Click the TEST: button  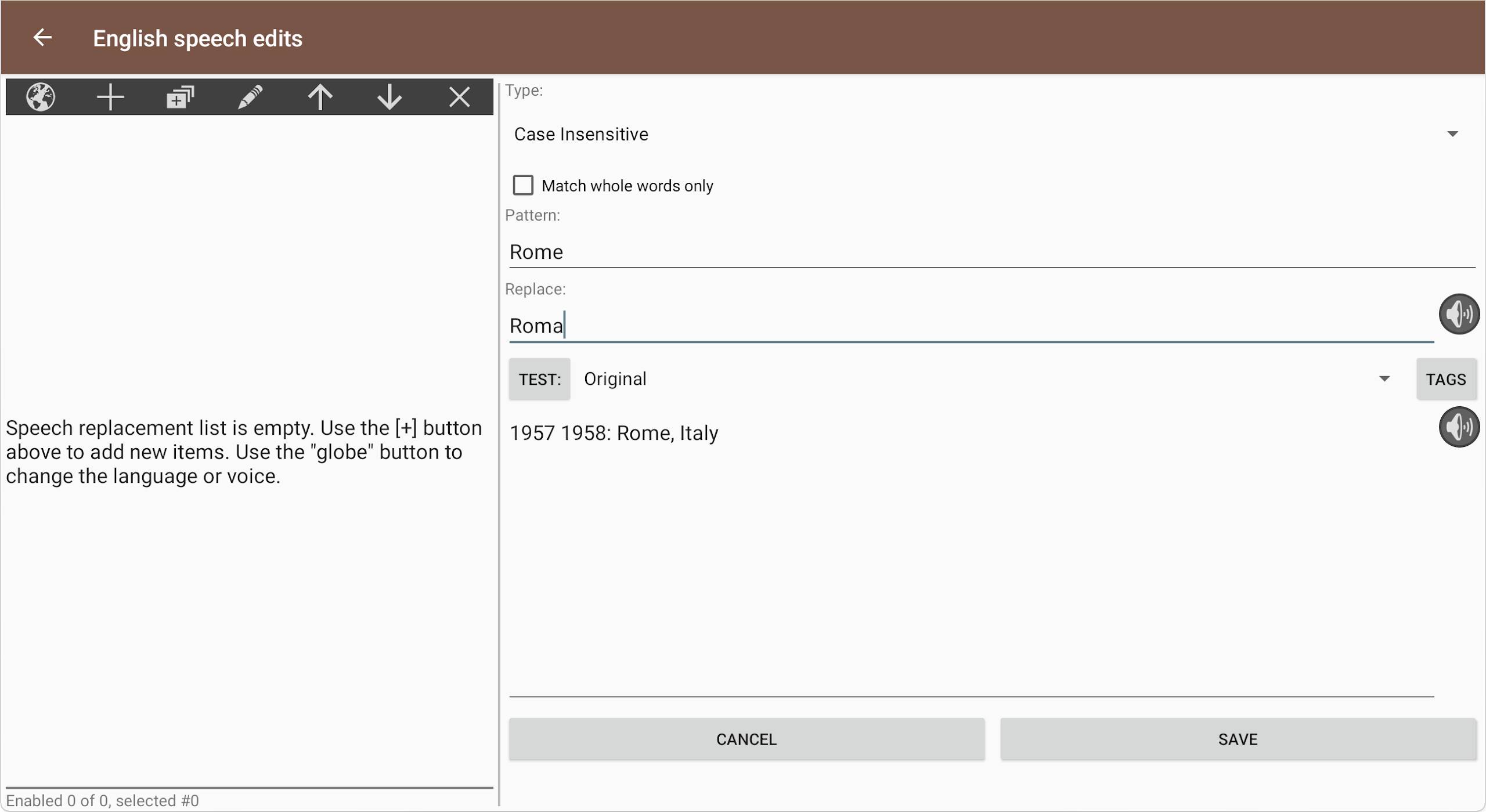tap(539, 379)
